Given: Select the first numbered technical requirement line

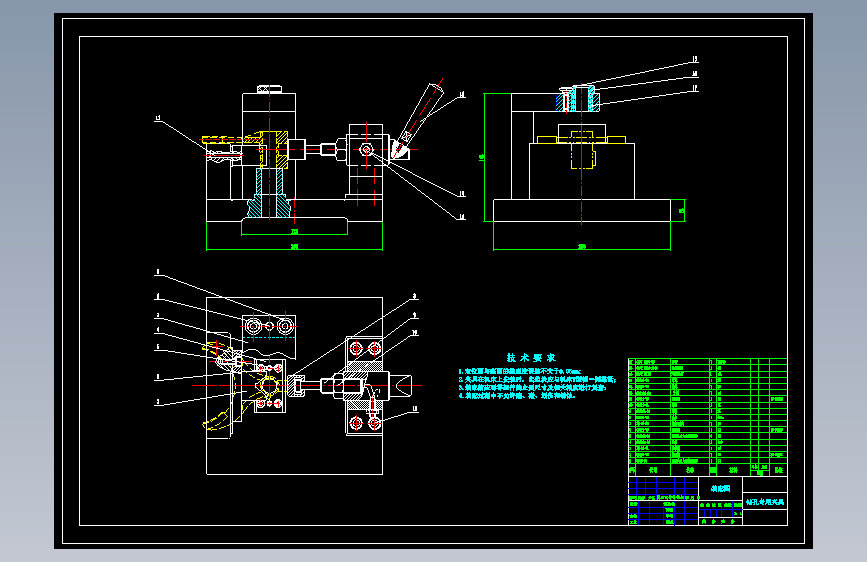Looking at the screenshot, I should (520, 371).
